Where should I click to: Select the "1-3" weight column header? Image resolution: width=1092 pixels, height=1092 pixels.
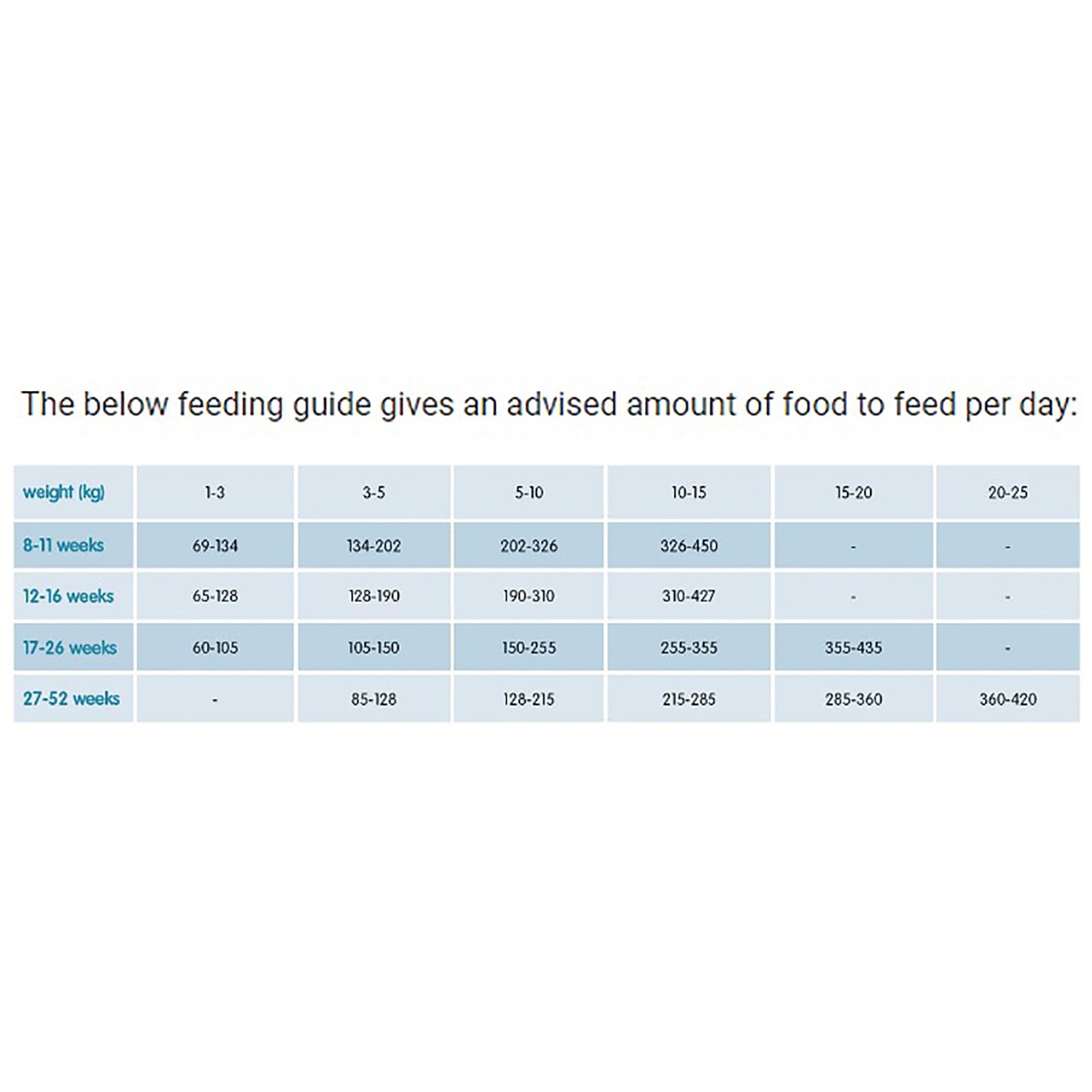pyautogui.click(x=215, y=493)
